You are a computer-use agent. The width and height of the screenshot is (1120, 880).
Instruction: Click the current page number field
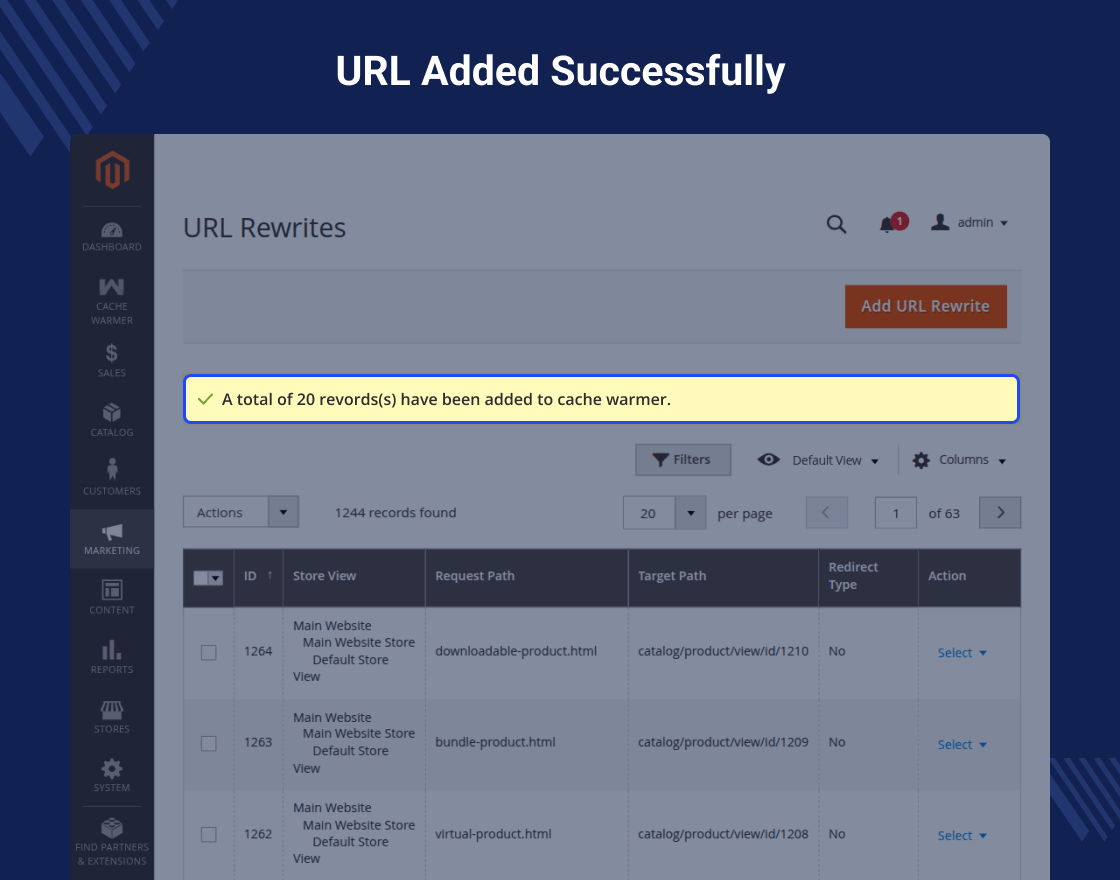click(896, 513)
